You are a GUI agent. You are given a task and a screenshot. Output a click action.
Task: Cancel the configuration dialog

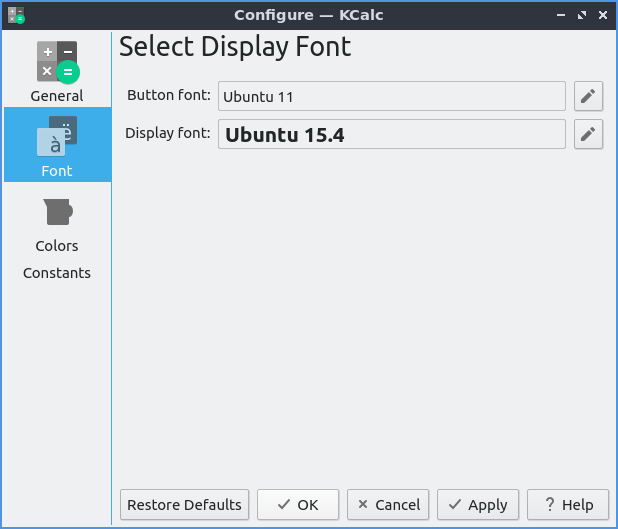pyautogui.click(x=389, y=505)
